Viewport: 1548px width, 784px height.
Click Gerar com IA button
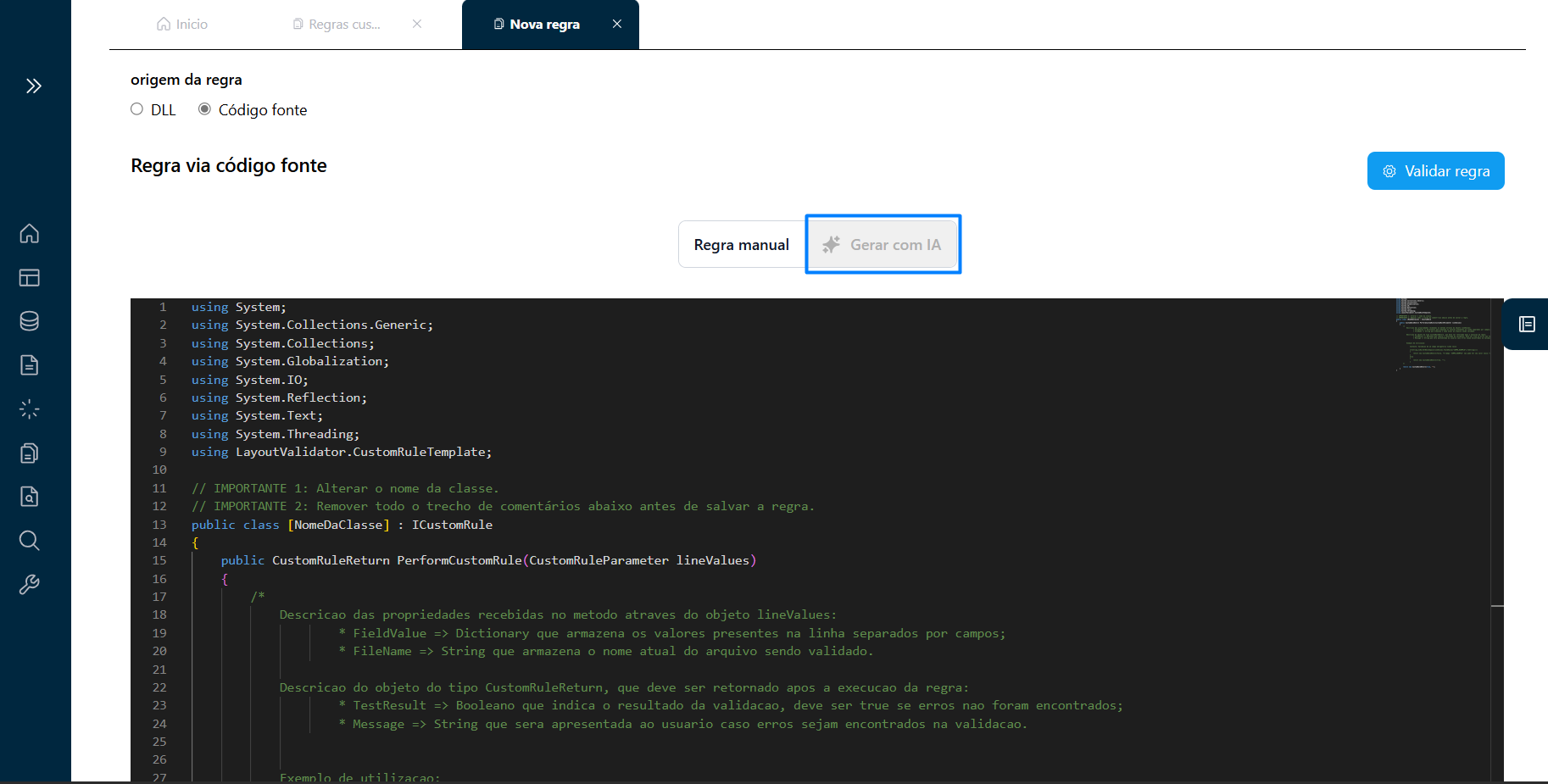coord(883,245)
